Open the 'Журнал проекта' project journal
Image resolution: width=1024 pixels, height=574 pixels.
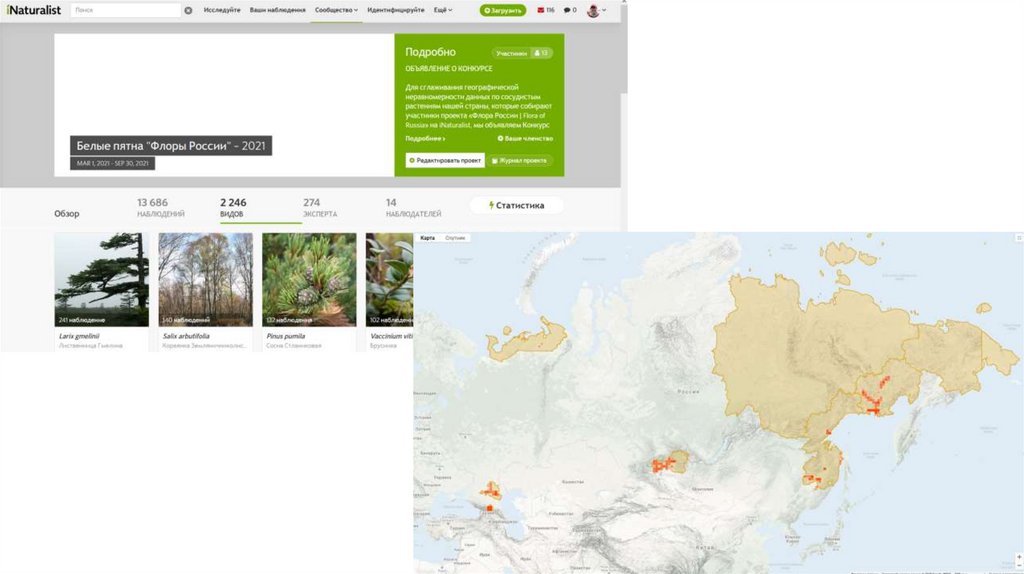click(522, 160)
